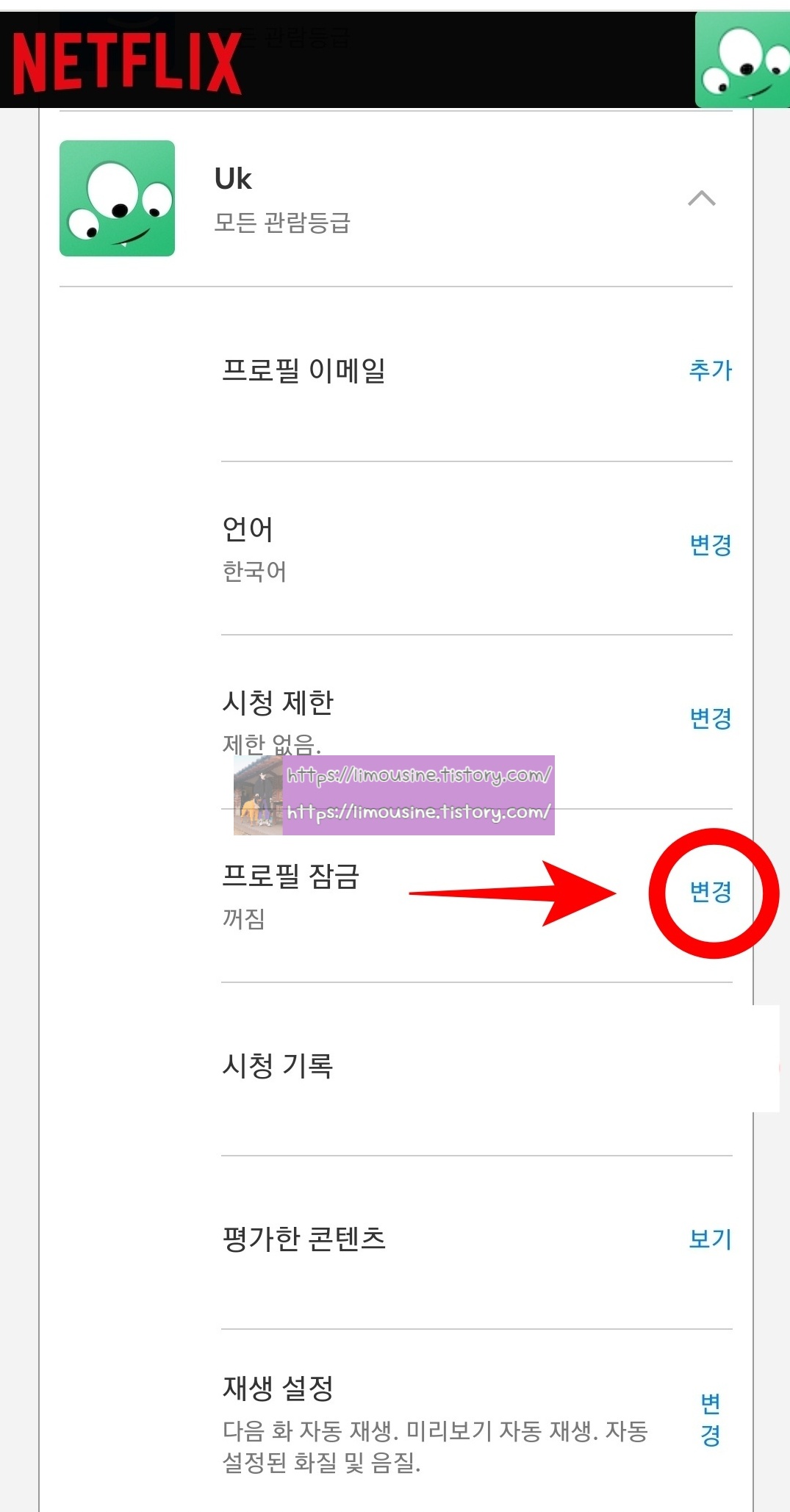
Task: Select the 프로필 이메일 label
Action: pos(304,370)
